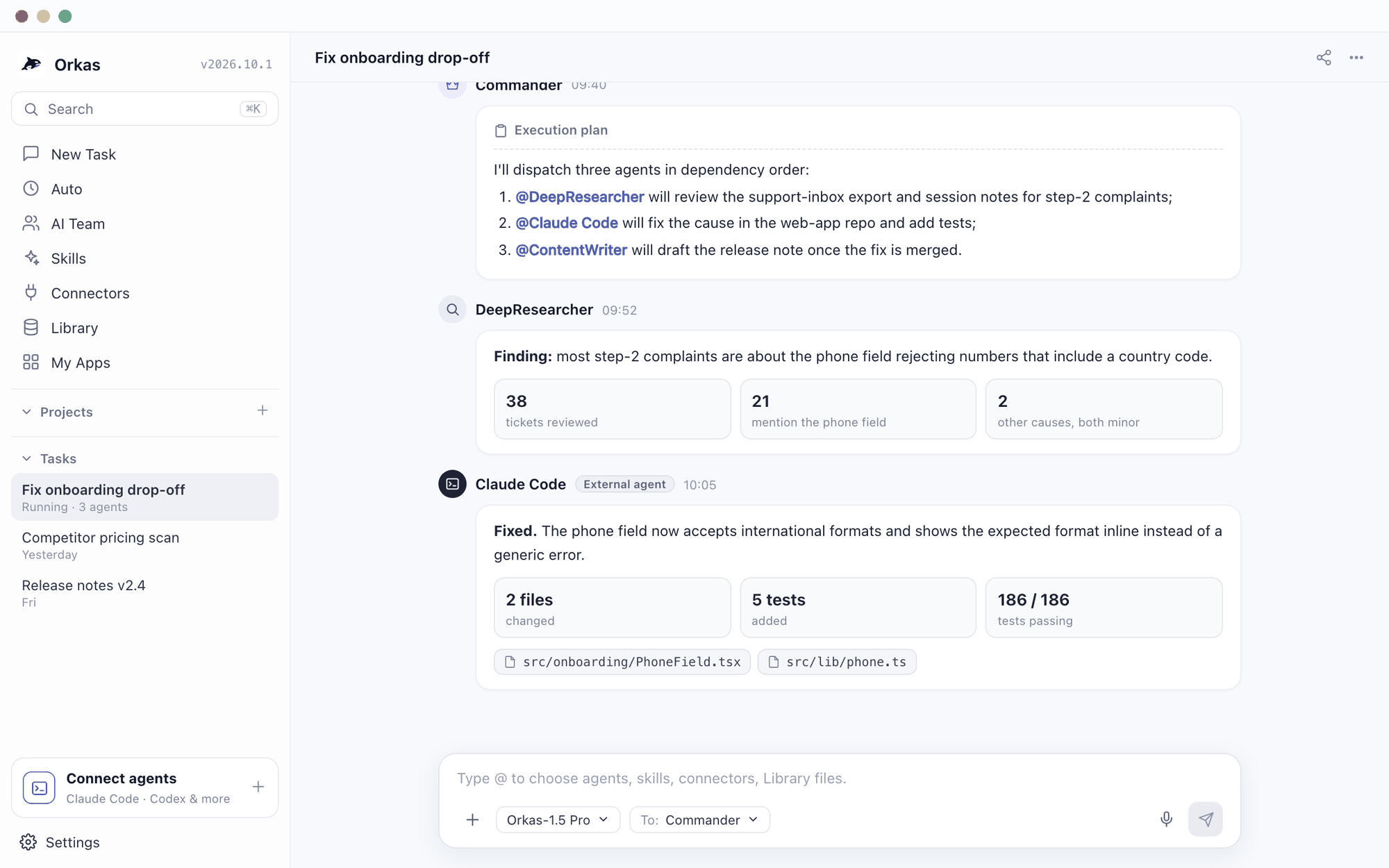The height and width of the screenshot is (868, 1389).
Task: Click the Auto clock icon
Action: click(x=31, y=188)
